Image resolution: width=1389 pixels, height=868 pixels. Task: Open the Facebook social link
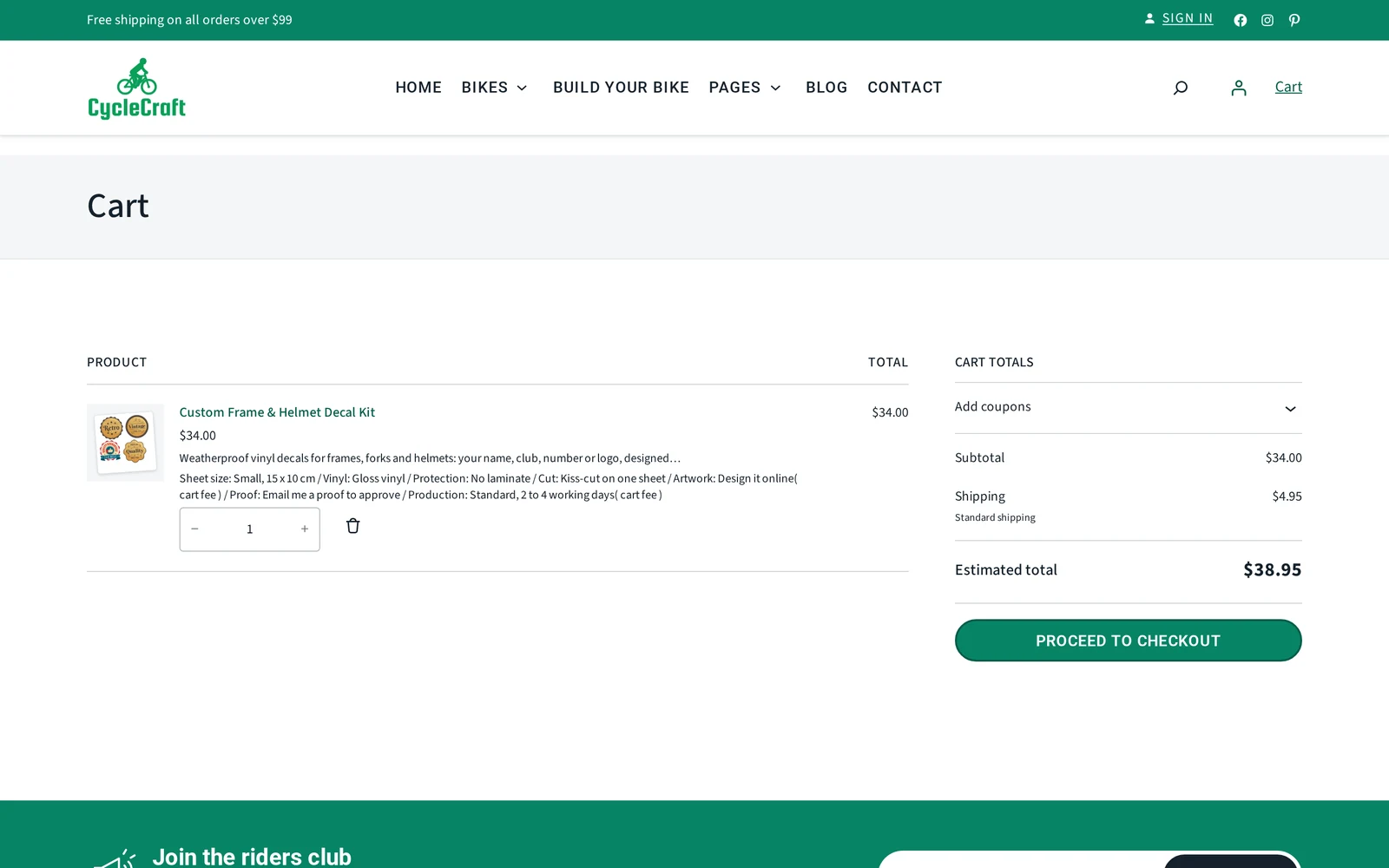click(x=1240, y=20)
